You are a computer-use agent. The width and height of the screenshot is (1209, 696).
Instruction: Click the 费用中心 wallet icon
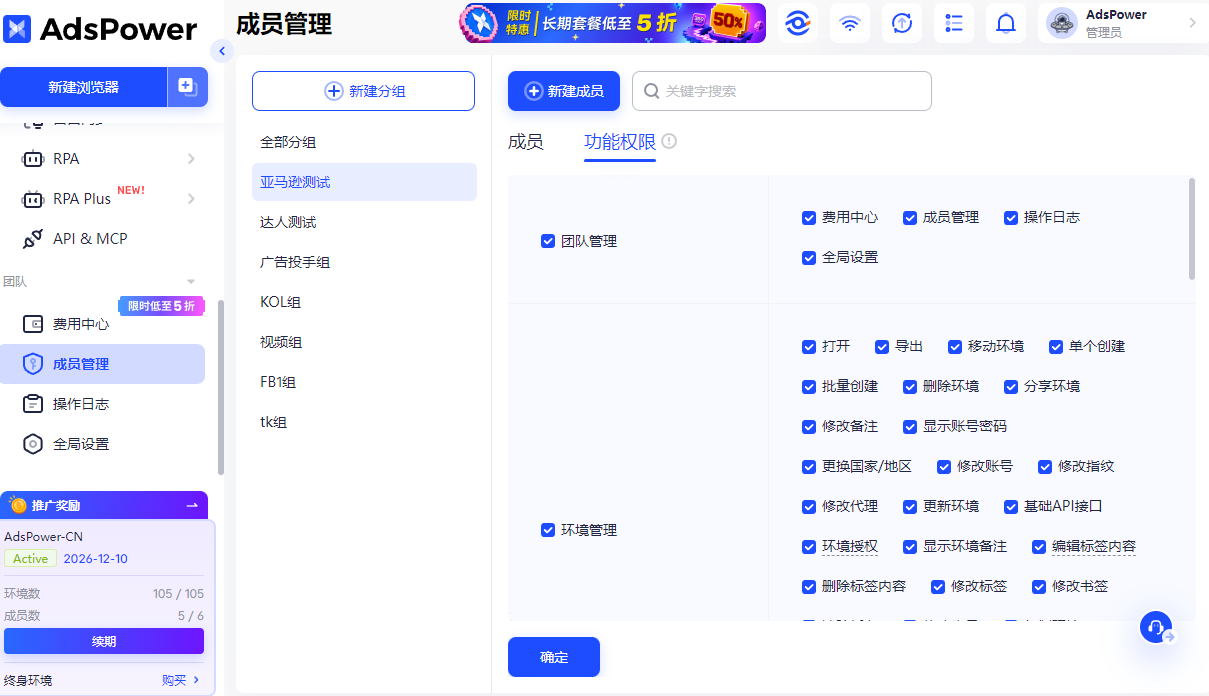[33, 324]
